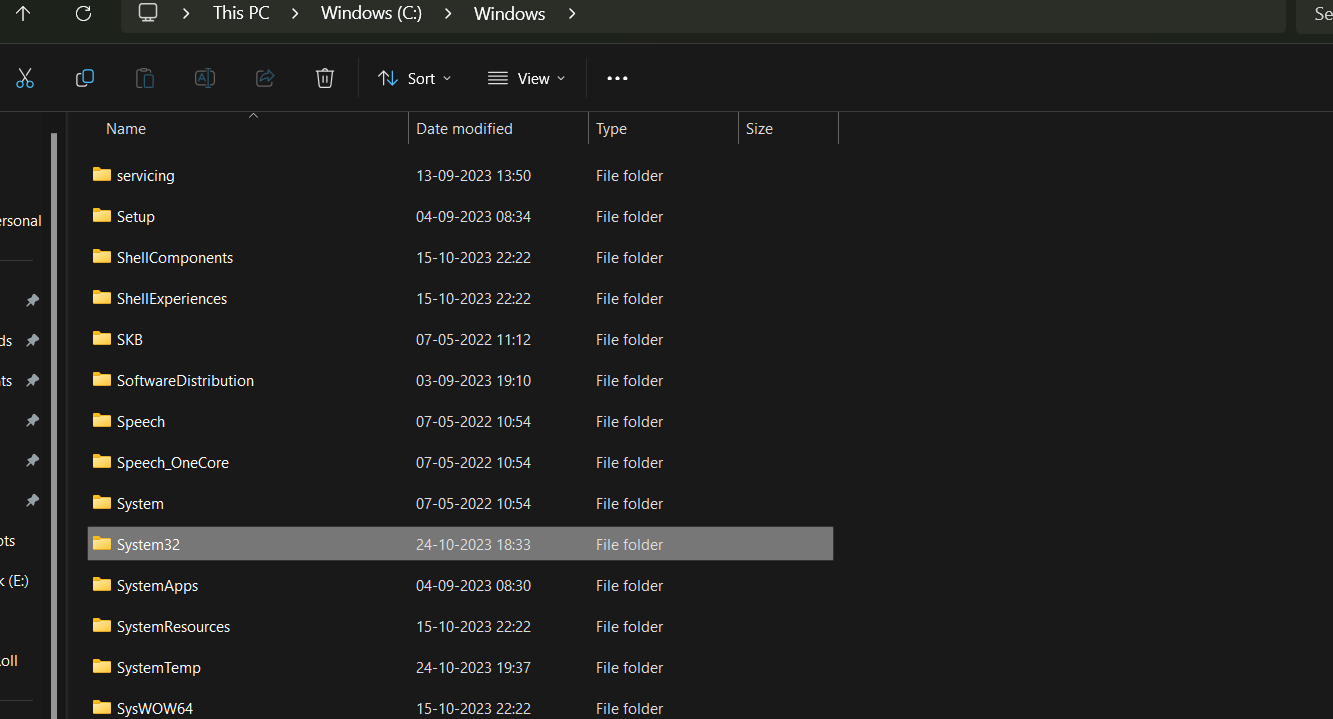Expand chevron after Windows breadcrumb
1333x719 pixels.
pyautogui.click(x=571, y=14)
